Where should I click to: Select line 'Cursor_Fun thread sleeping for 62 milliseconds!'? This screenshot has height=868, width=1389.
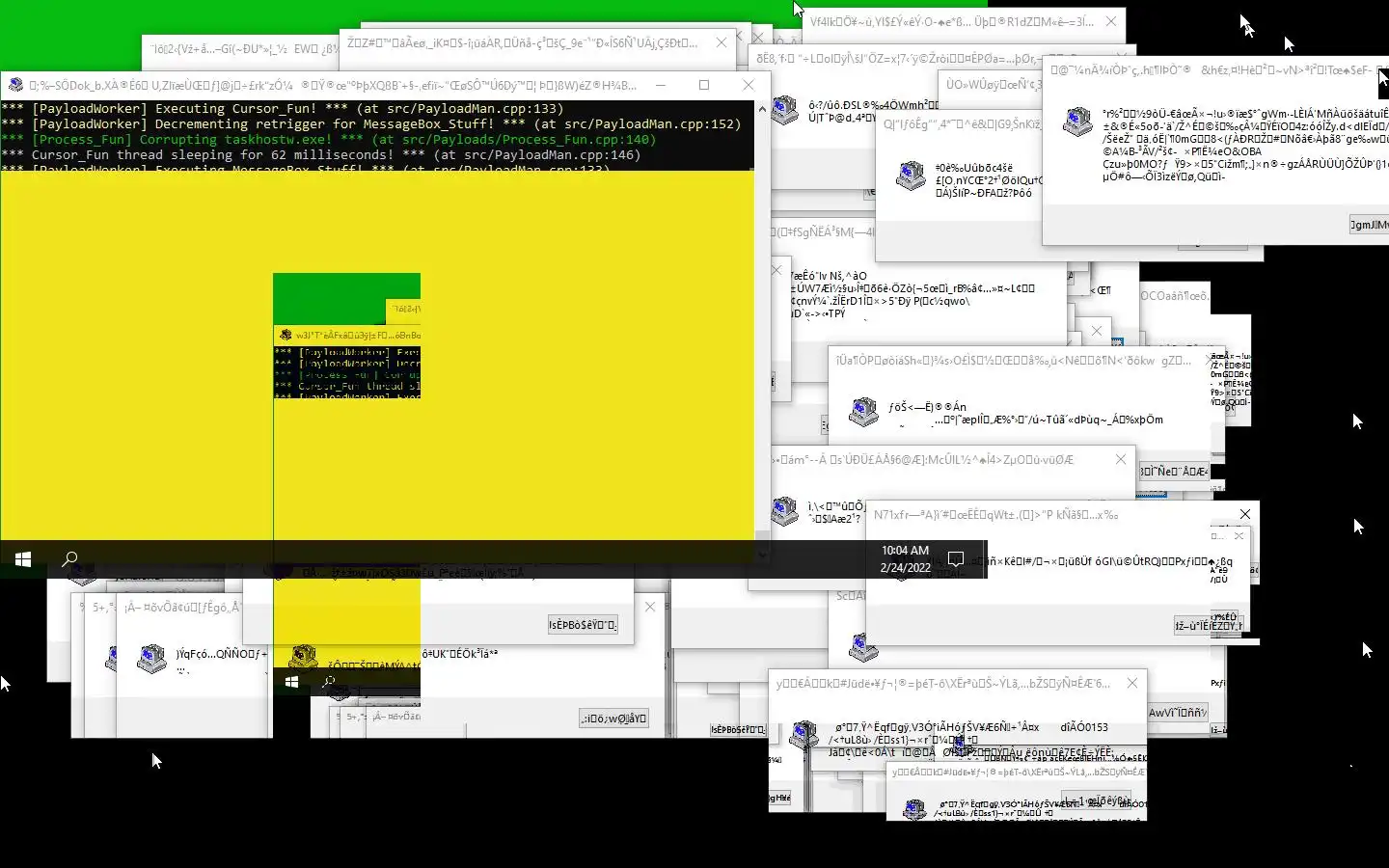[x=320, y=155]
